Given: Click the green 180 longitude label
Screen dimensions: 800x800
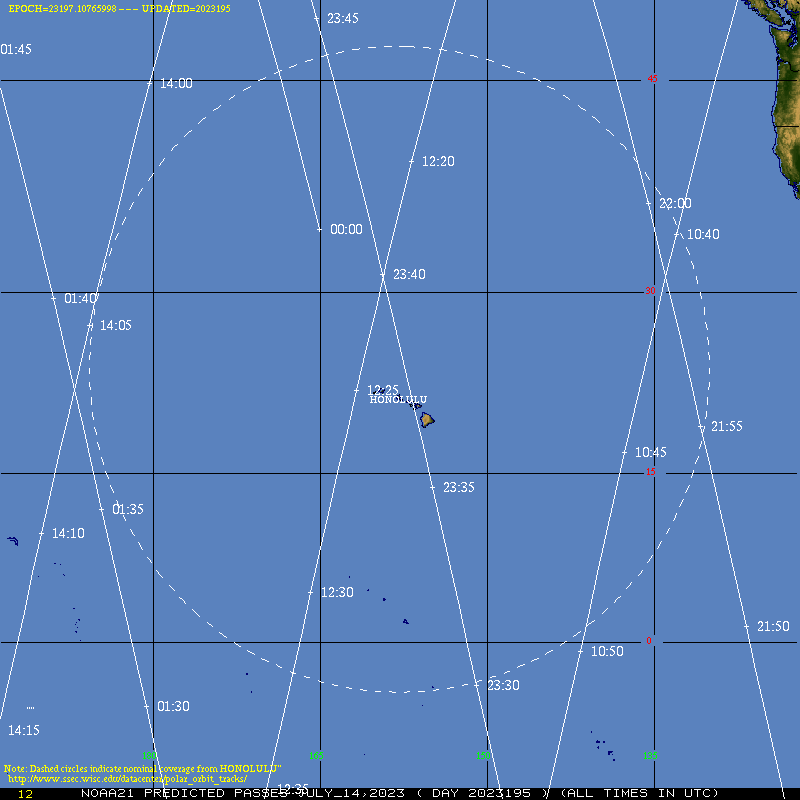Looking at the screenshot, I should point(149,756).
